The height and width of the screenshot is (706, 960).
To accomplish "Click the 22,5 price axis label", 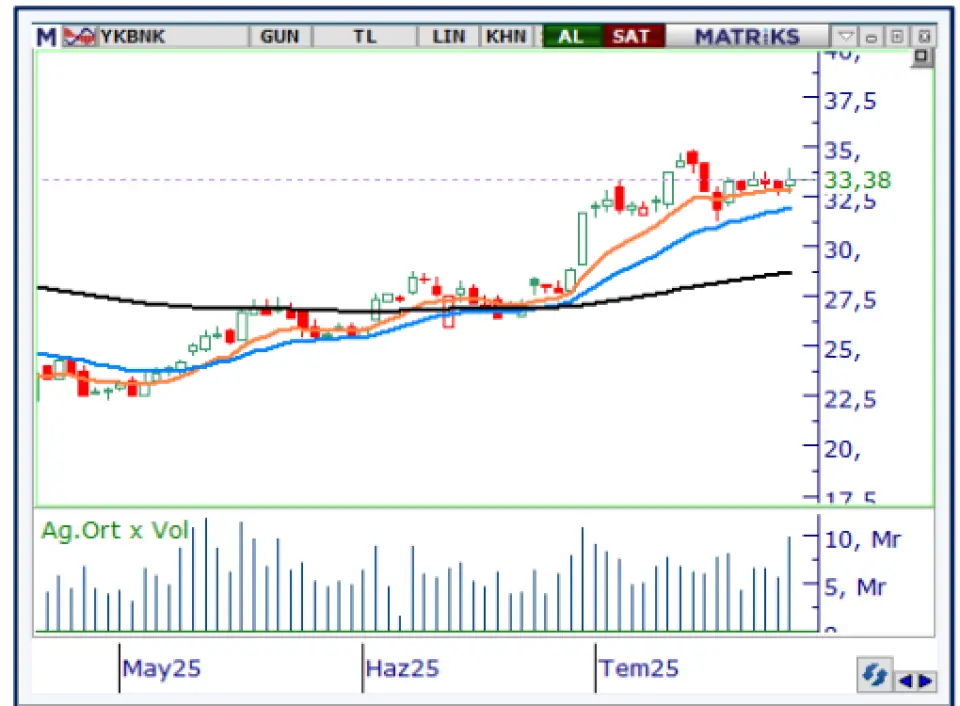I will coord(850,400).
